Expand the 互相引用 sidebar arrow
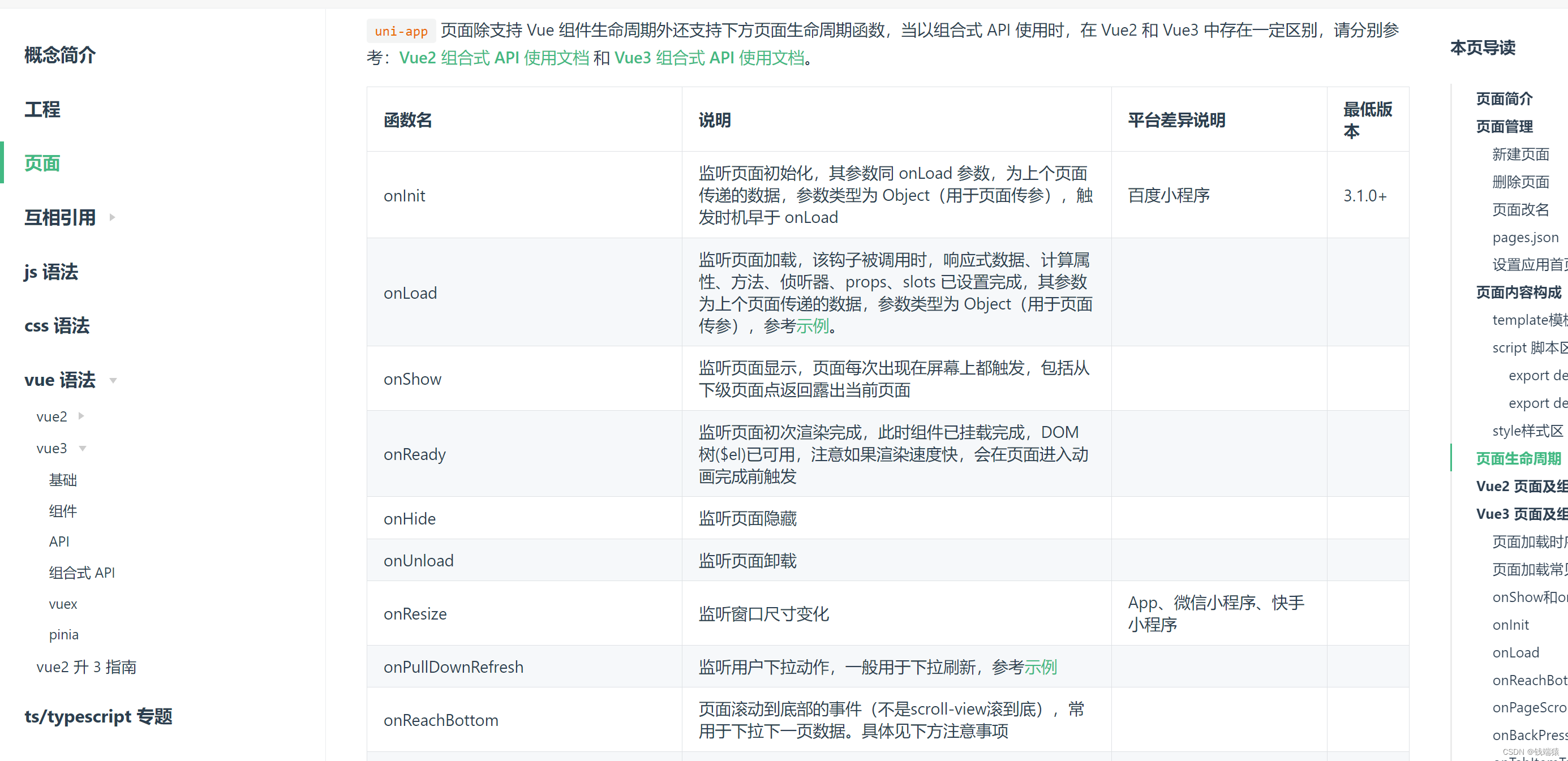The width and height of the screenshot is (1568, 761). [x=112, y=217]
